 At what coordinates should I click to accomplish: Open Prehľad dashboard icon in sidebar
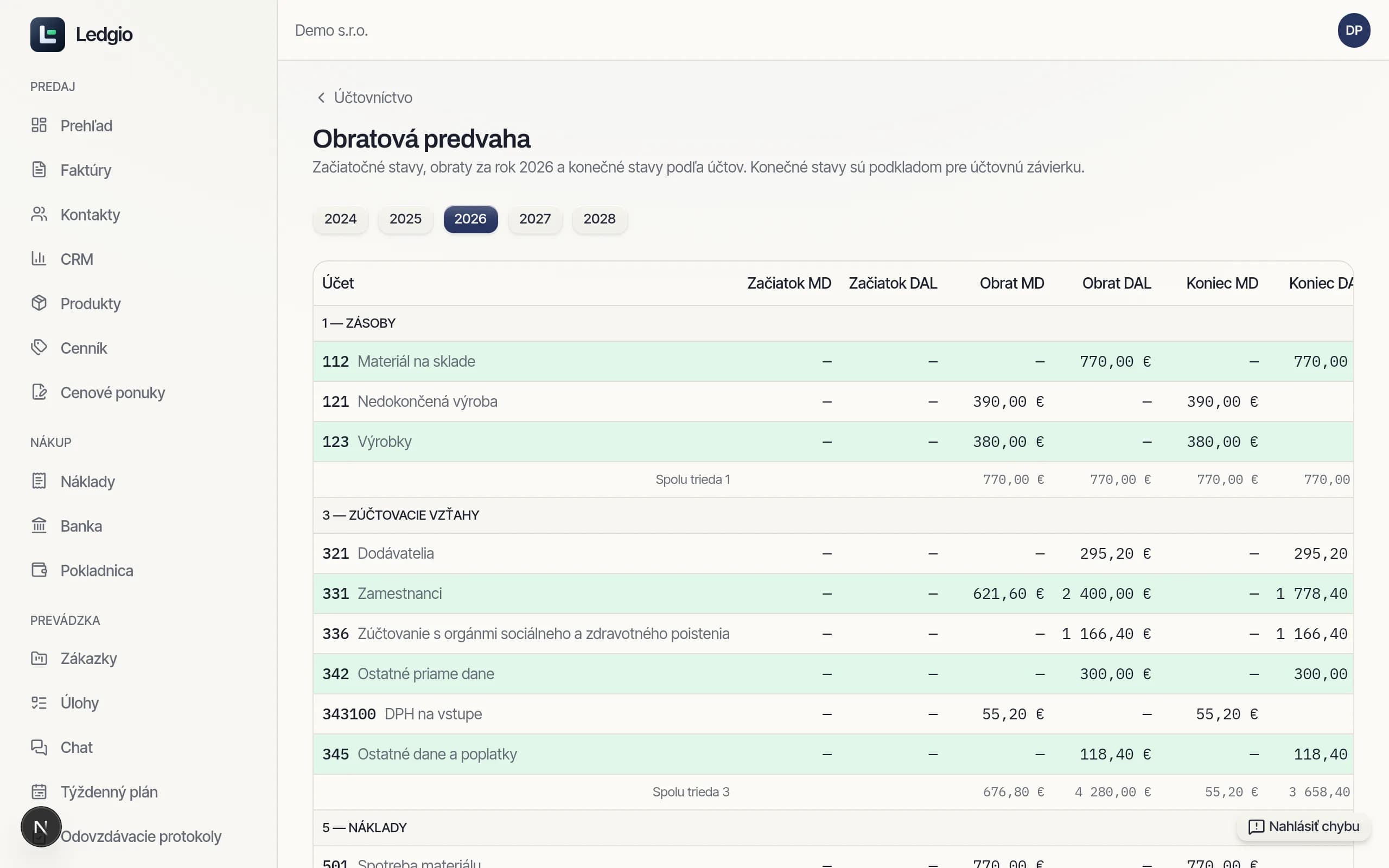39,125
